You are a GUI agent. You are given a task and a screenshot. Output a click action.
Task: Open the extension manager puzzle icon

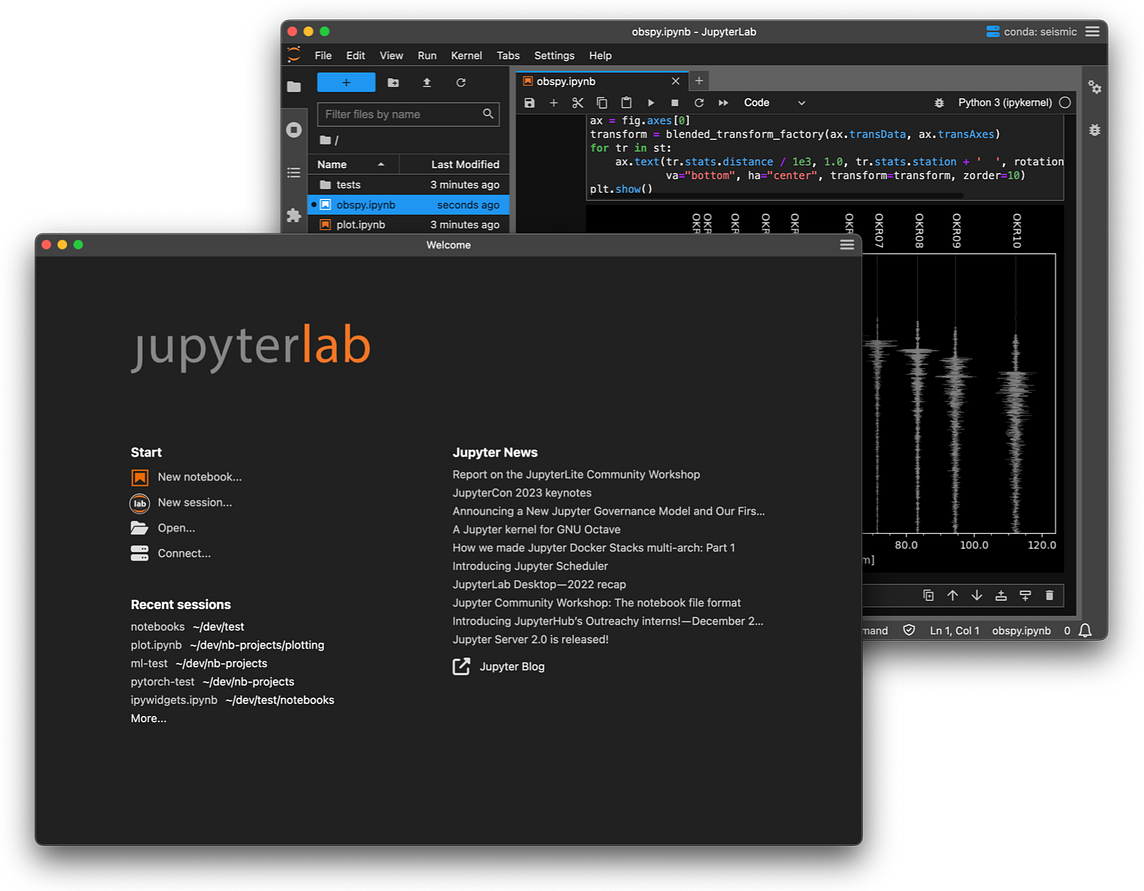[x=292, y=214]
